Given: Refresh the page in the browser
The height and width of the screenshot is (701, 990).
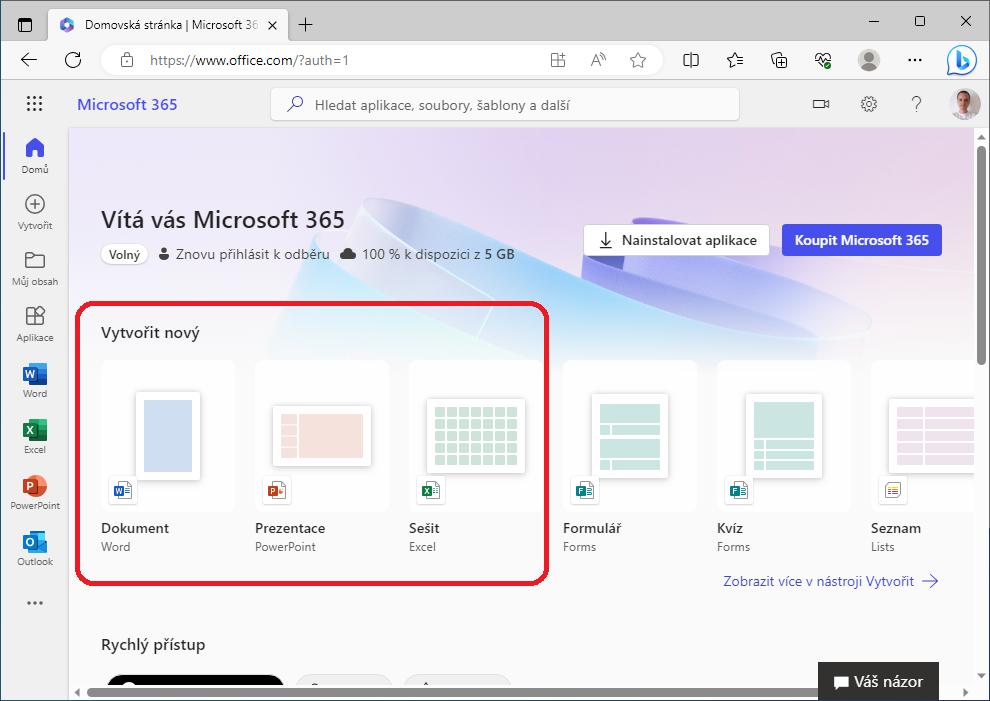Looking at the screenshot, I should point(73,60).
